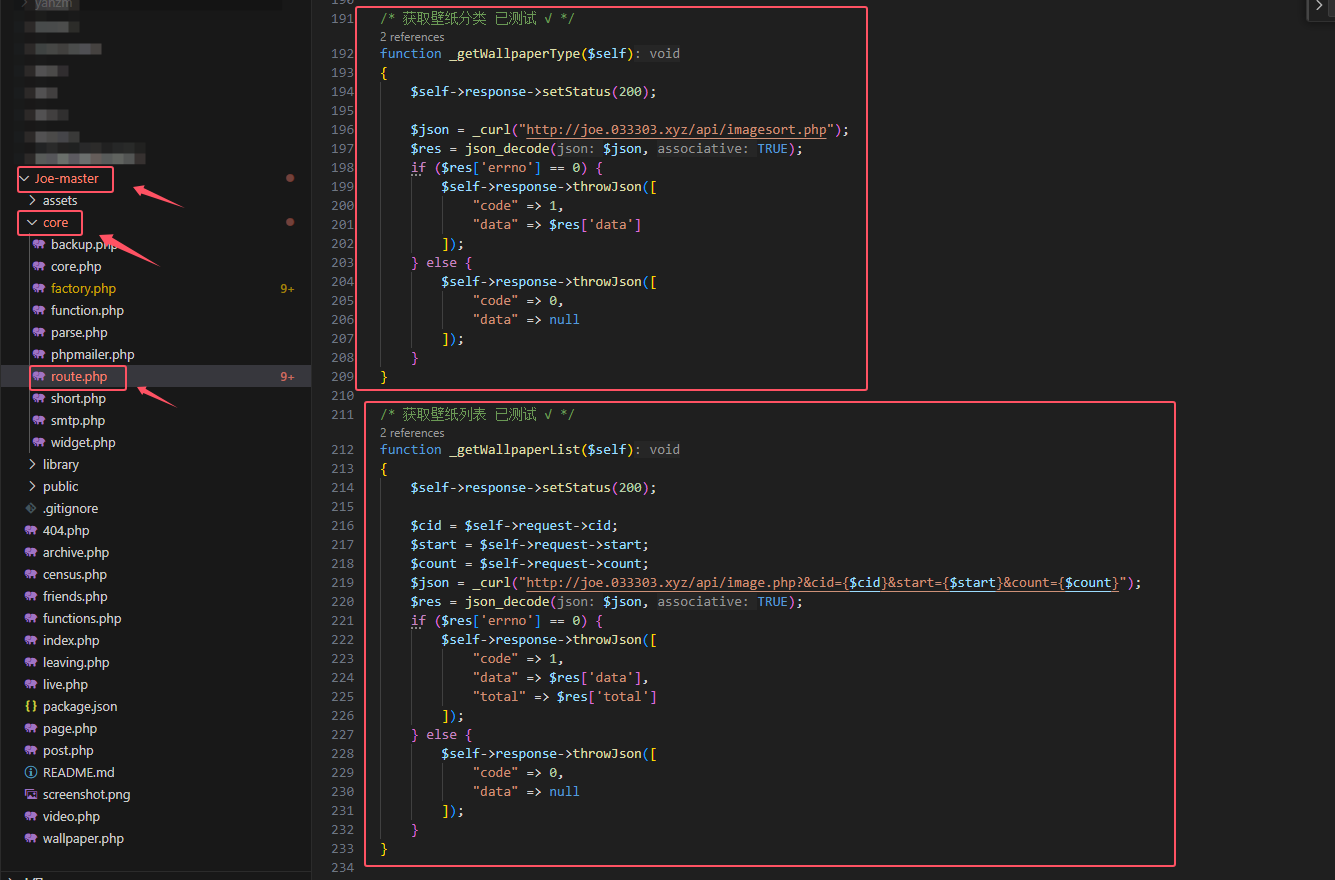Viewport: 1335px width, 880px height.
Task: Click the PHP icon beside route.php
Action: (x=39, y=377)
